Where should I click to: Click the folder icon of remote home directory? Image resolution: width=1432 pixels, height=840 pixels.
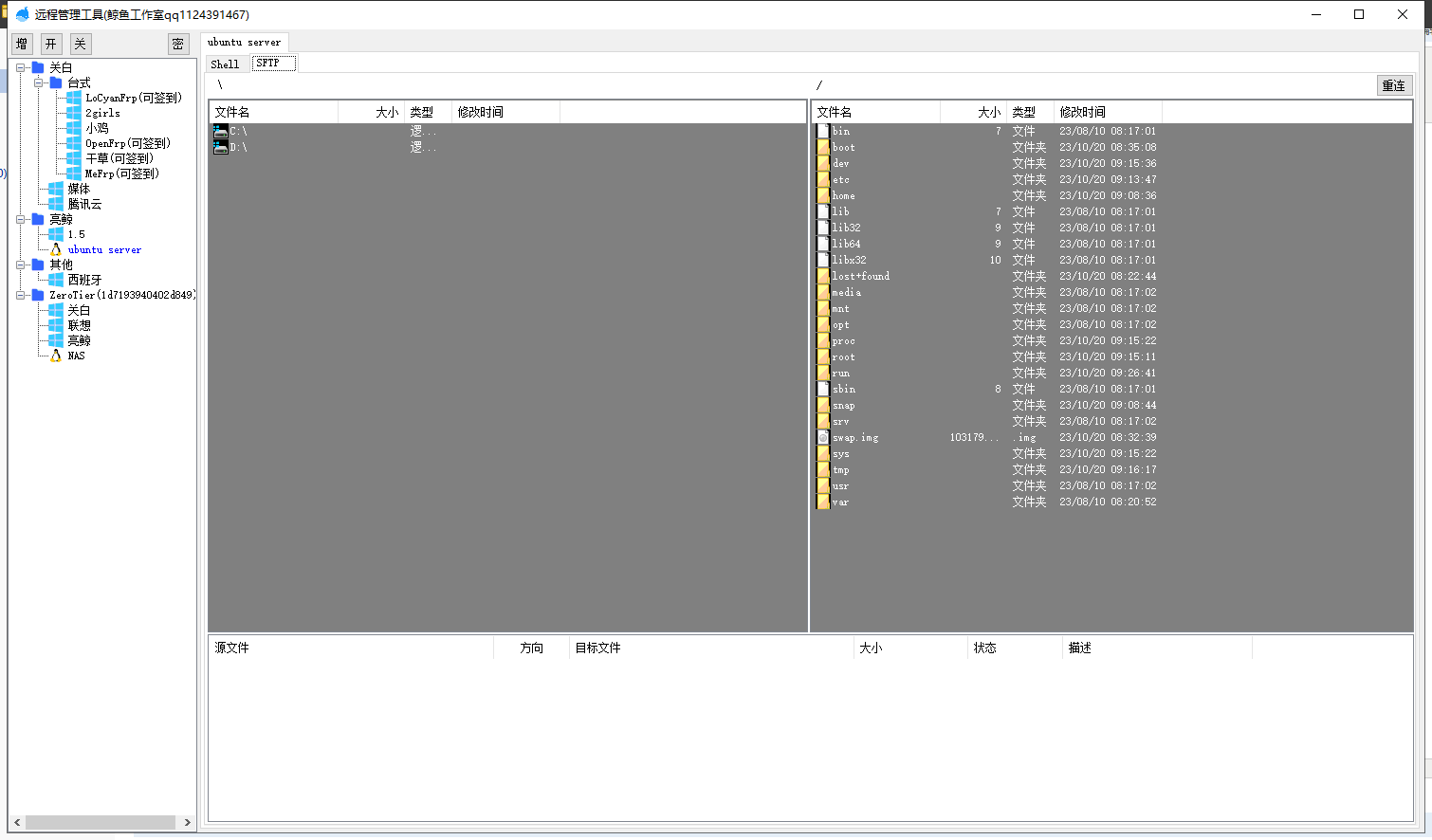823,195
